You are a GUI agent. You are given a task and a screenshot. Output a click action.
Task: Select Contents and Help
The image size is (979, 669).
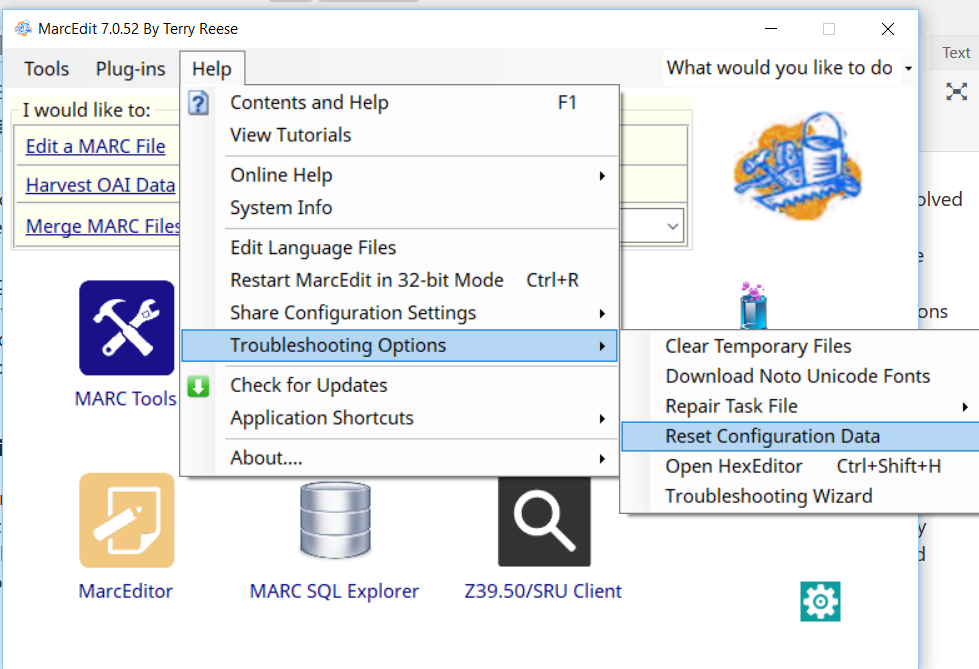(x=400, y=102)
